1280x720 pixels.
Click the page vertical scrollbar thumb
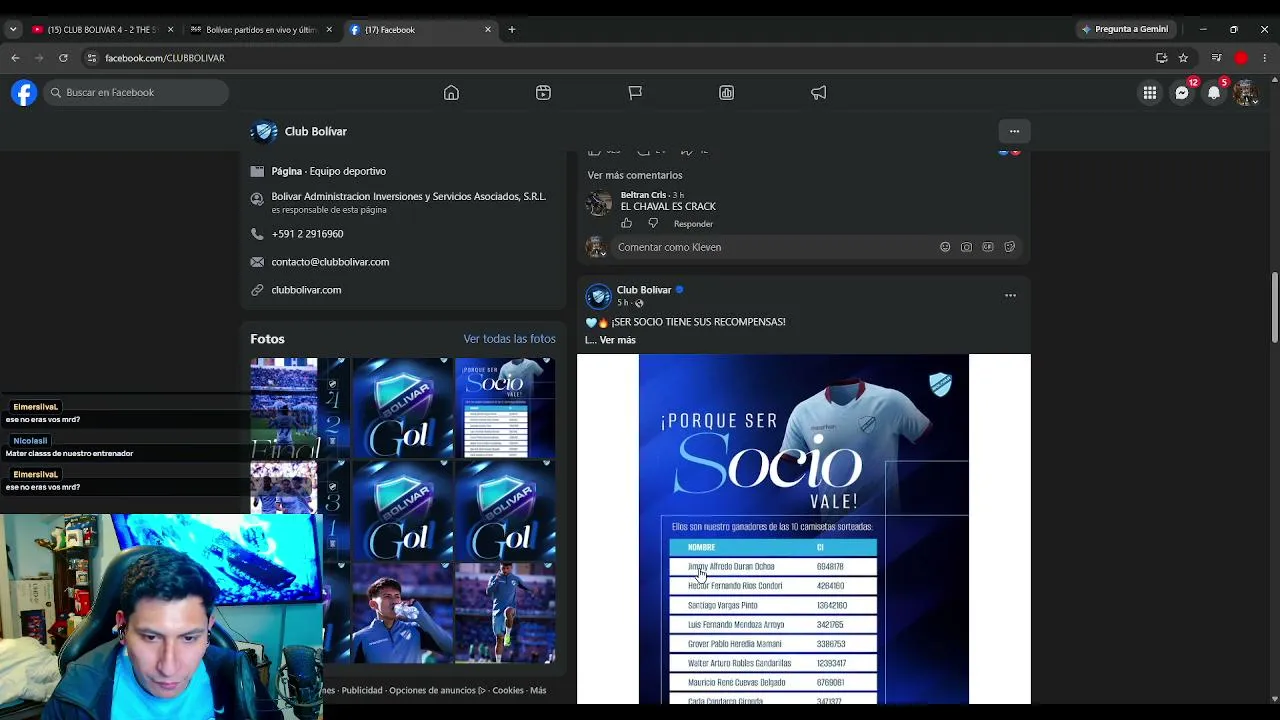point(1274,306)
